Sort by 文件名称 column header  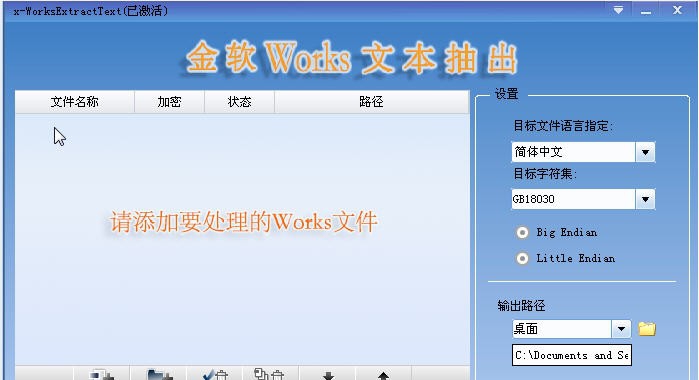click(x=74, y=102)
